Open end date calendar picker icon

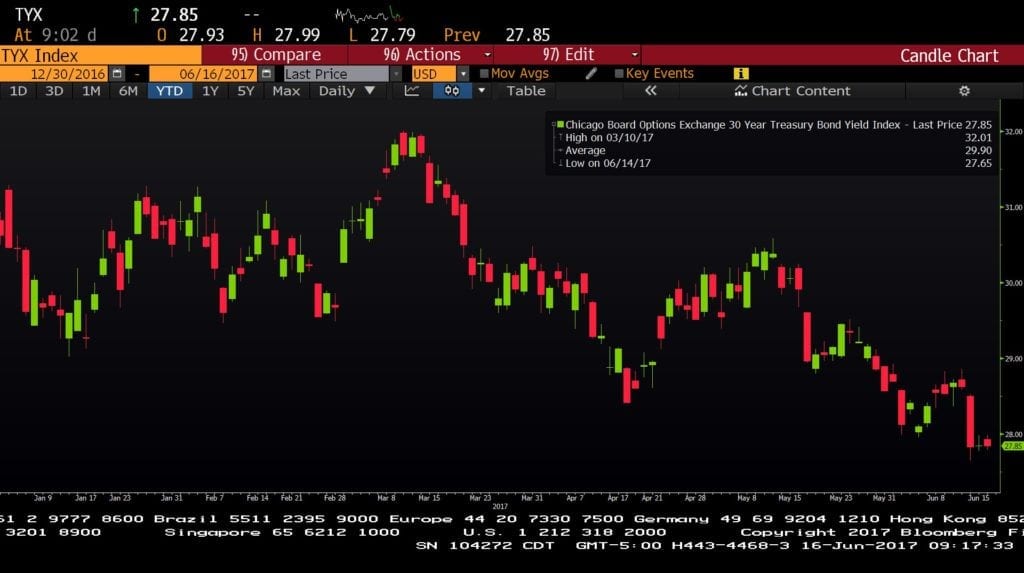266,74
